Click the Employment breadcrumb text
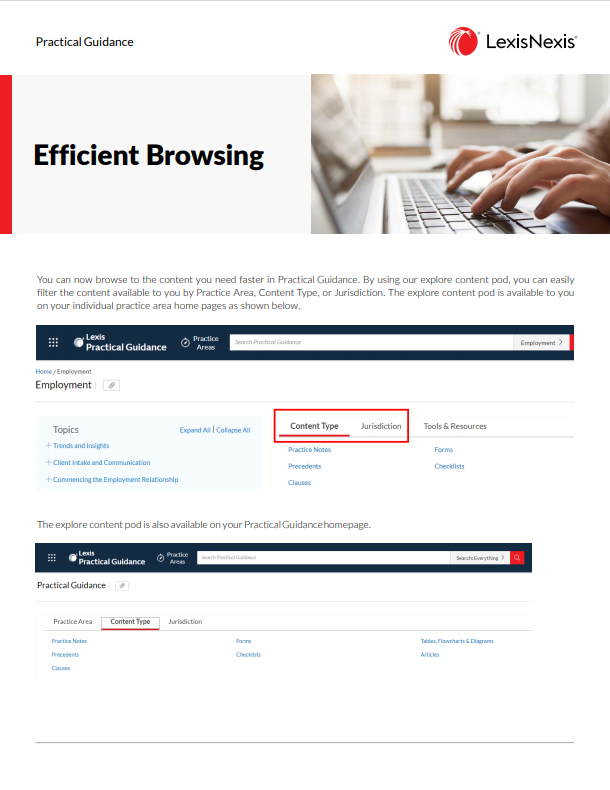The width and height of the screenshot is (610, 790). coord(74,371)
